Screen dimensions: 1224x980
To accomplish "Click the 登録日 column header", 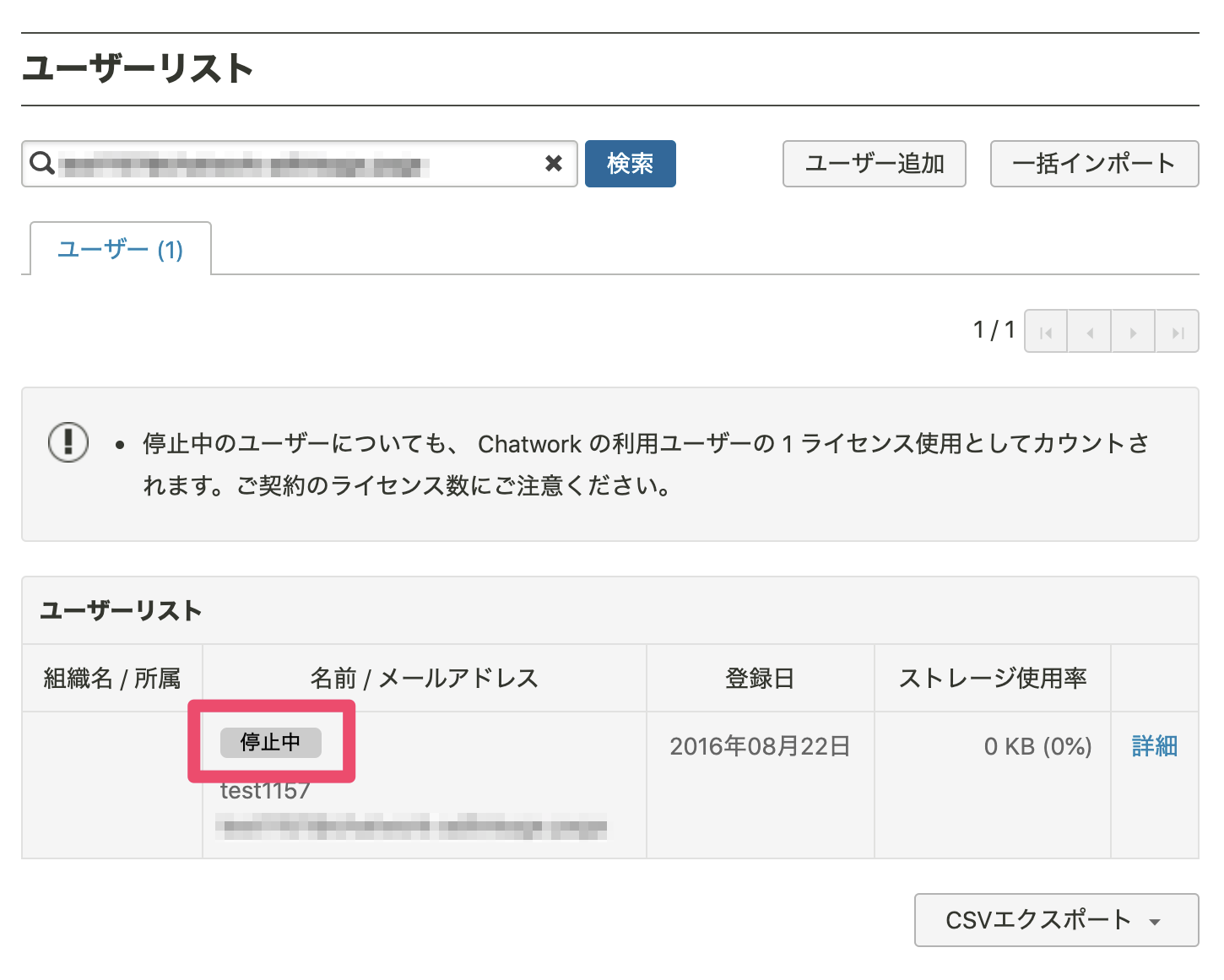I will click(759, 677).
